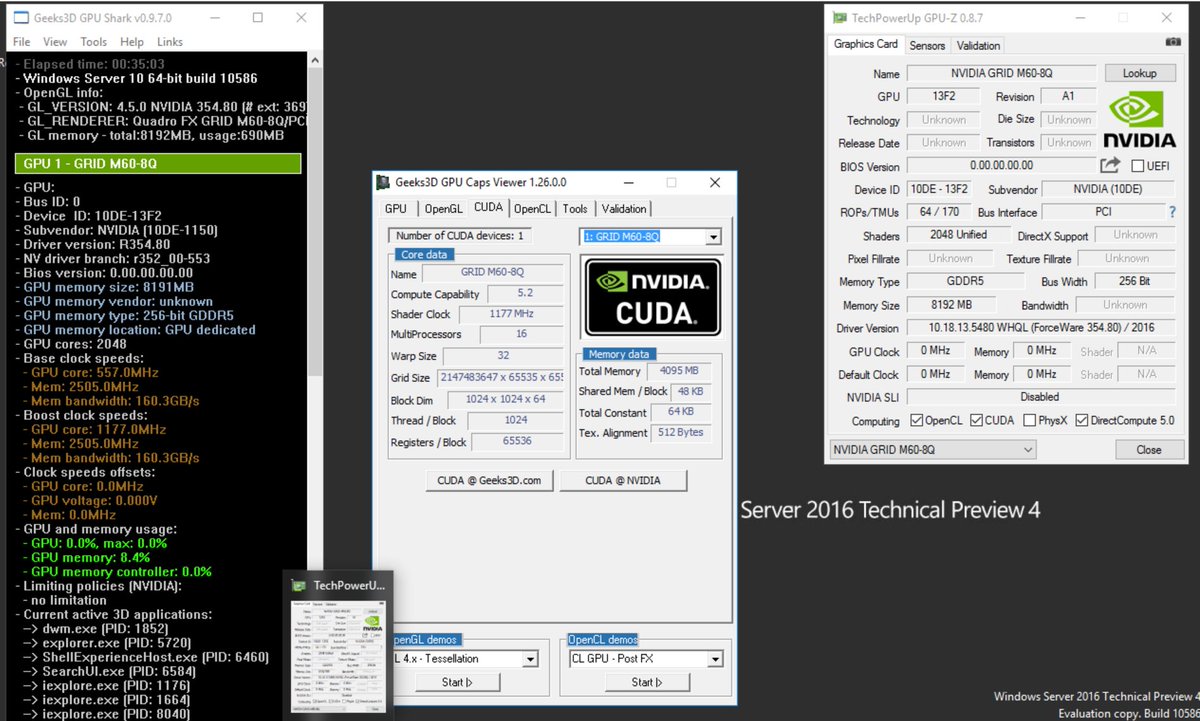Toggle the OpenCL computing checkbox
The width and height of the screenshot is (1200, 721).
coord(917,421)
